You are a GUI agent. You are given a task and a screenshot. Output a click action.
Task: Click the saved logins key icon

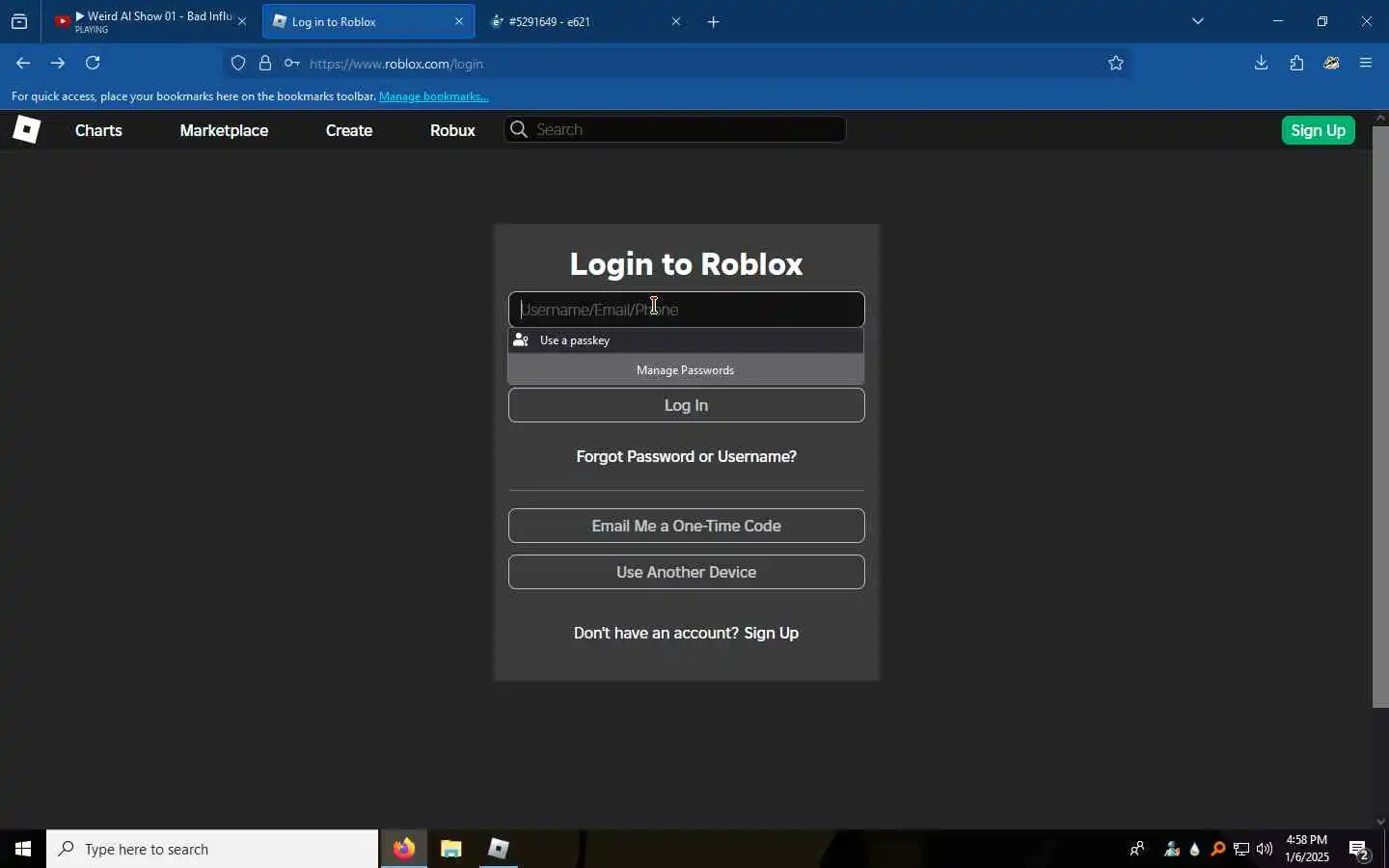tap(291, 64)
